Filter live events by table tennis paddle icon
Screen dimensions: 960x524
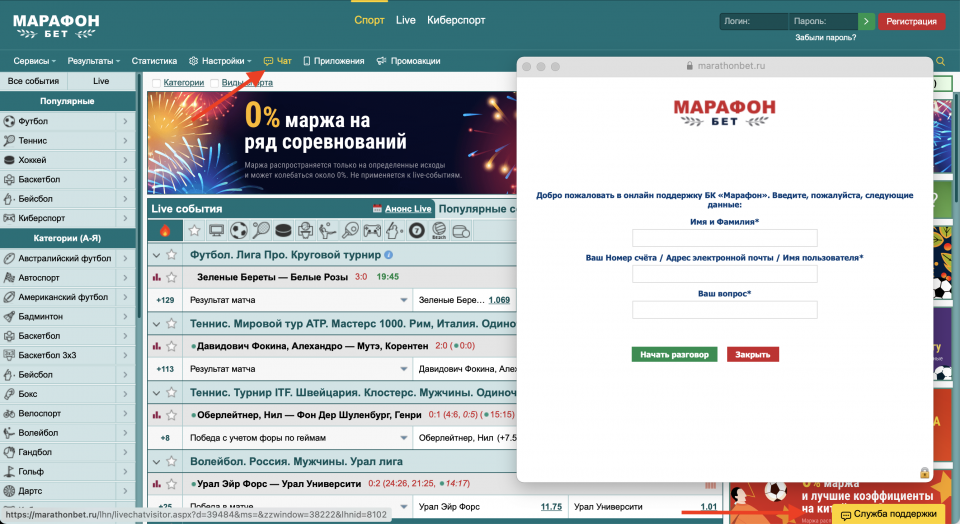click(350, 231)
